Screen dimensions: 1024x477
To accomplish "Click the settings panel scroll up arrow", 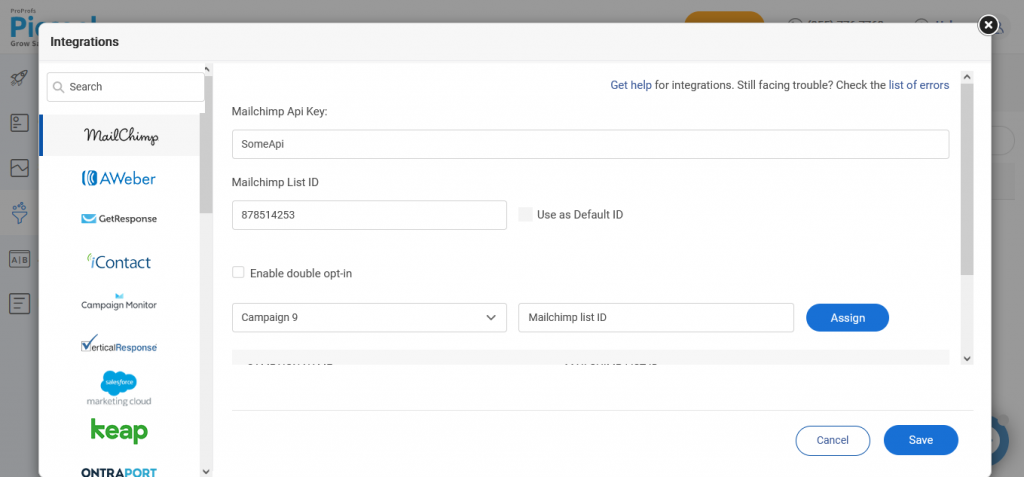I will 967,77.
